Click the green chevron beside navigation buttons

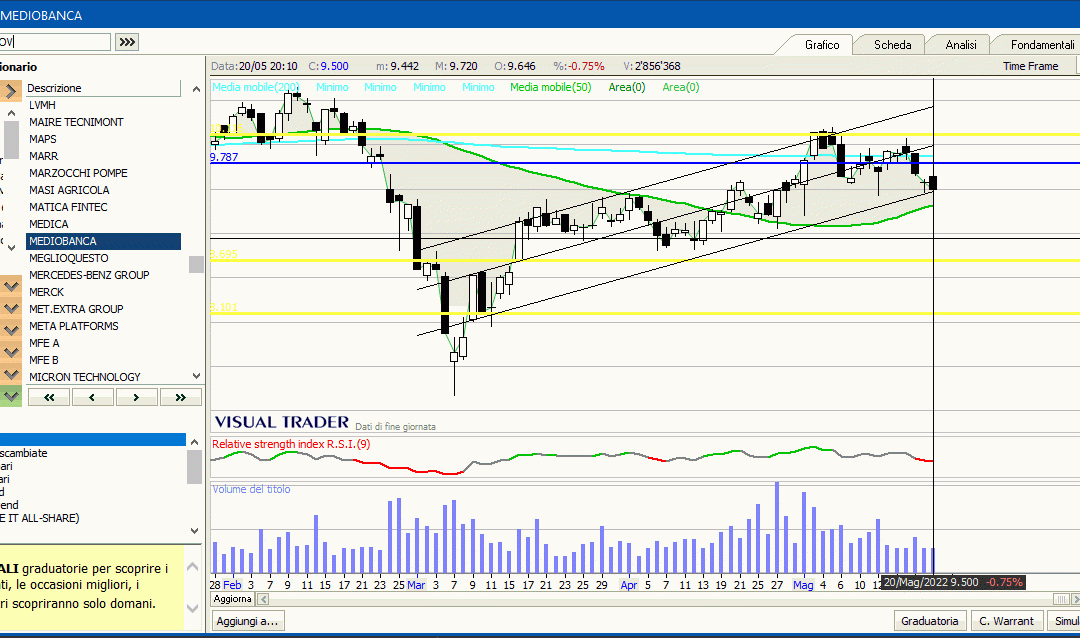10,396
